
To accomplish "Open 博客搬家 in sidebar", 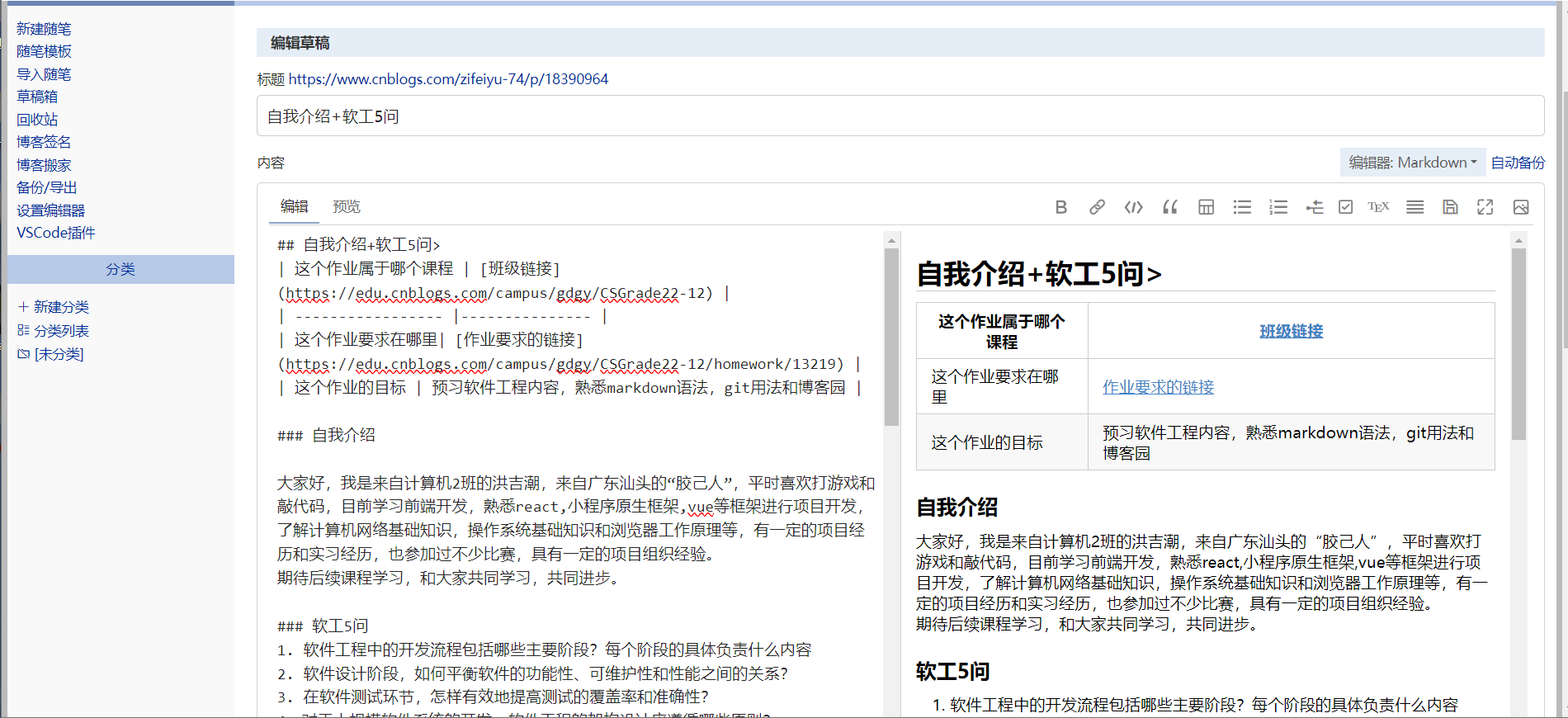I will tap(44, 165).
